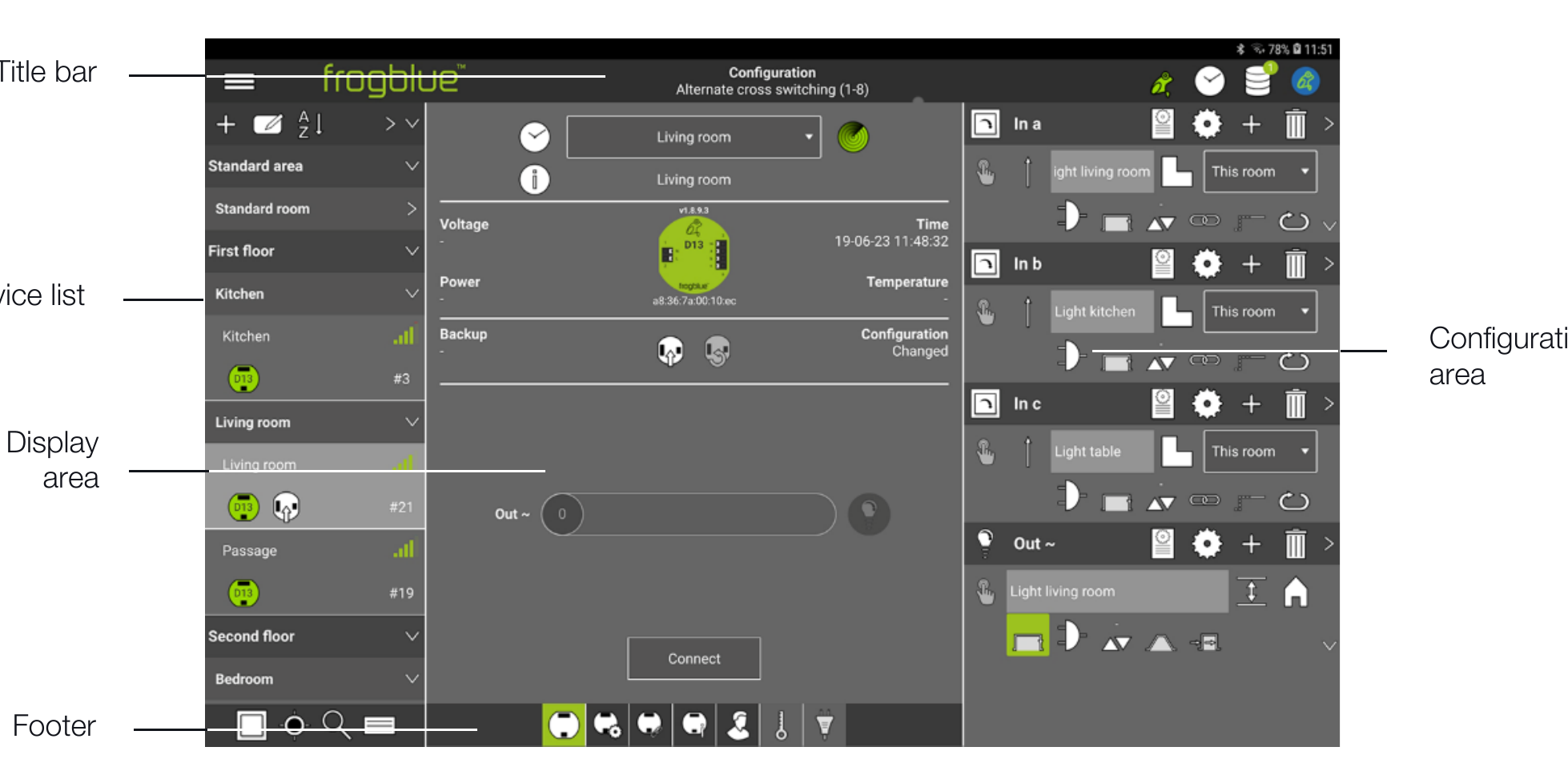Open This room dropdown for In b
Viewport: 1568px width, 767px height.
pos(1260,311)
